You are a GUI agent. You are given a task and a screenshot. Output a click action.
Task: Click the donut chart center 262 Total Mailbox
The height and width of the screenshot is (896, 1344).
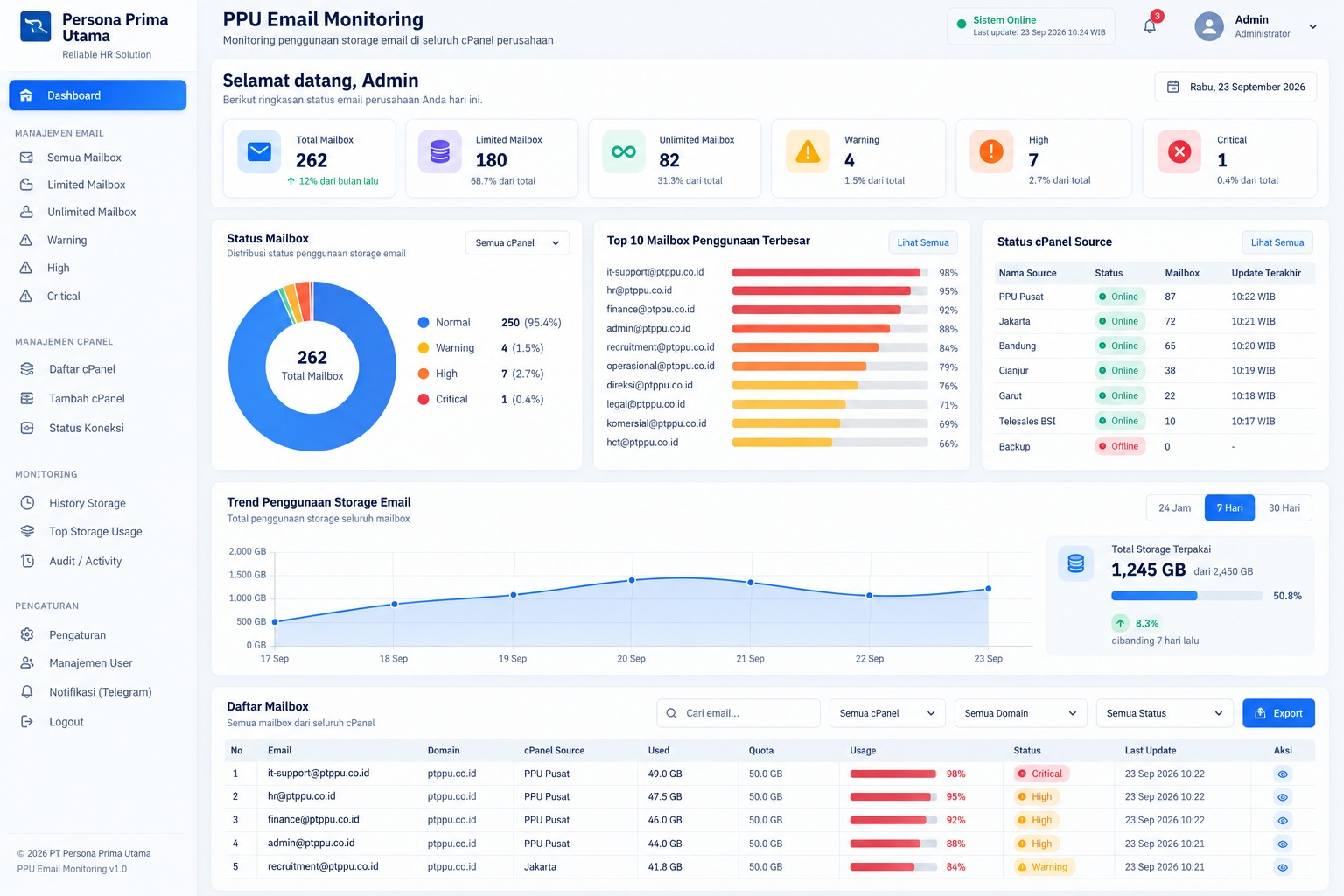click(312, 366)
